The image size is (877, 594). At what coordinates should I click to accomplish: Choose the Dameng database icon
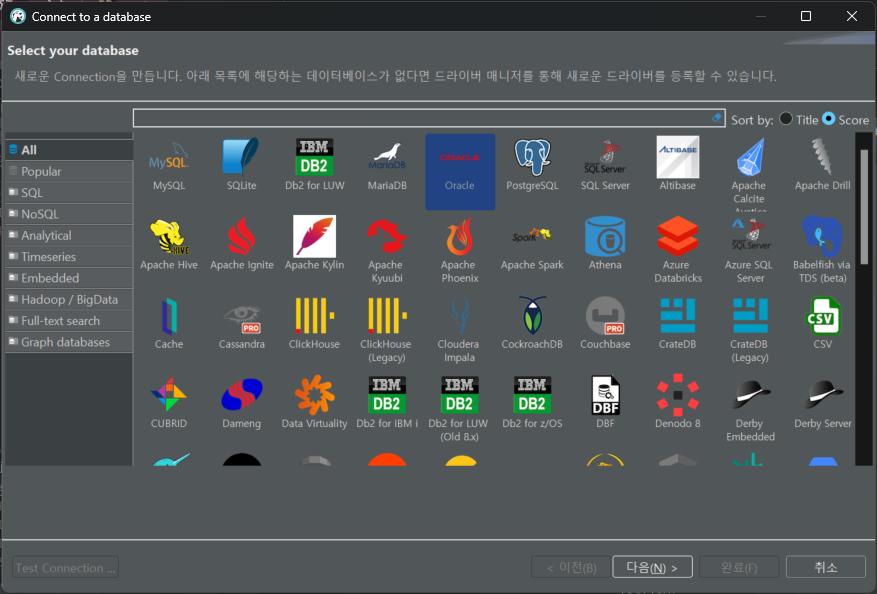(x=242, y=403)
